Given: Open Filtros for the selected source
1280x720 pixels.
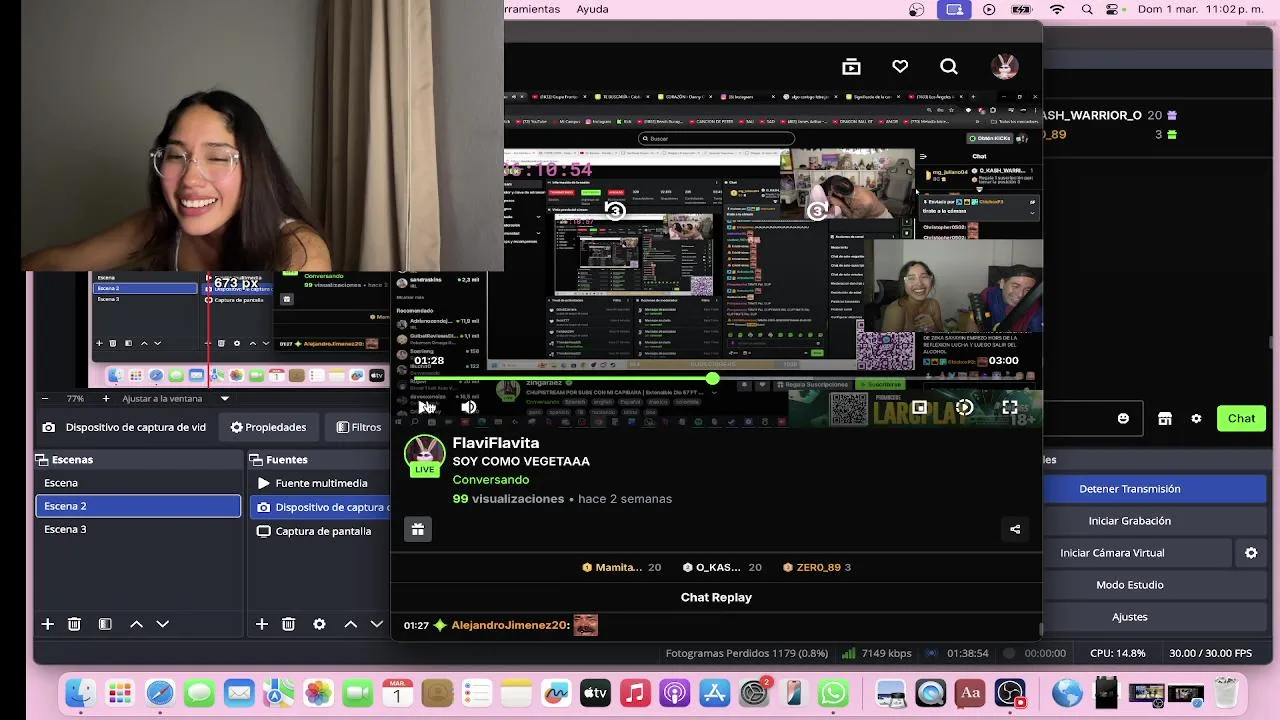Looking at the screenshot, I should click(359, 427).
